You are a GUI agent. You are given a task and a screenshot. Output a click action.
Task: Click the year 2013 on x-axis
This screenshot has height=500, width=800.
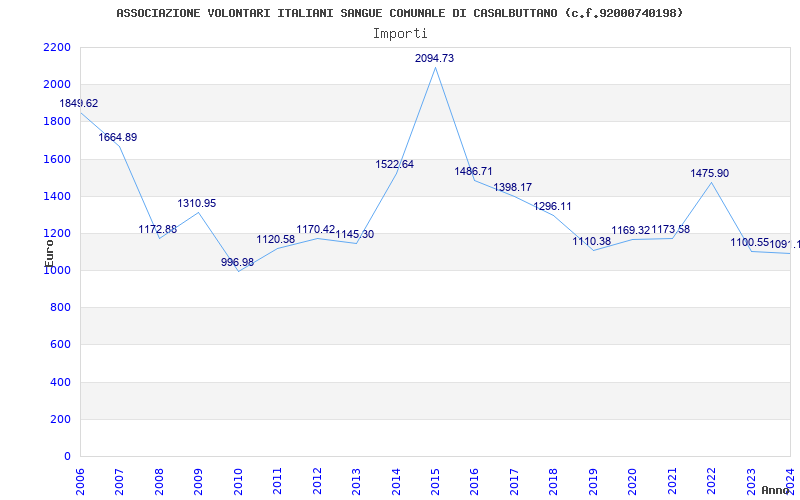[x=356, y=481]
